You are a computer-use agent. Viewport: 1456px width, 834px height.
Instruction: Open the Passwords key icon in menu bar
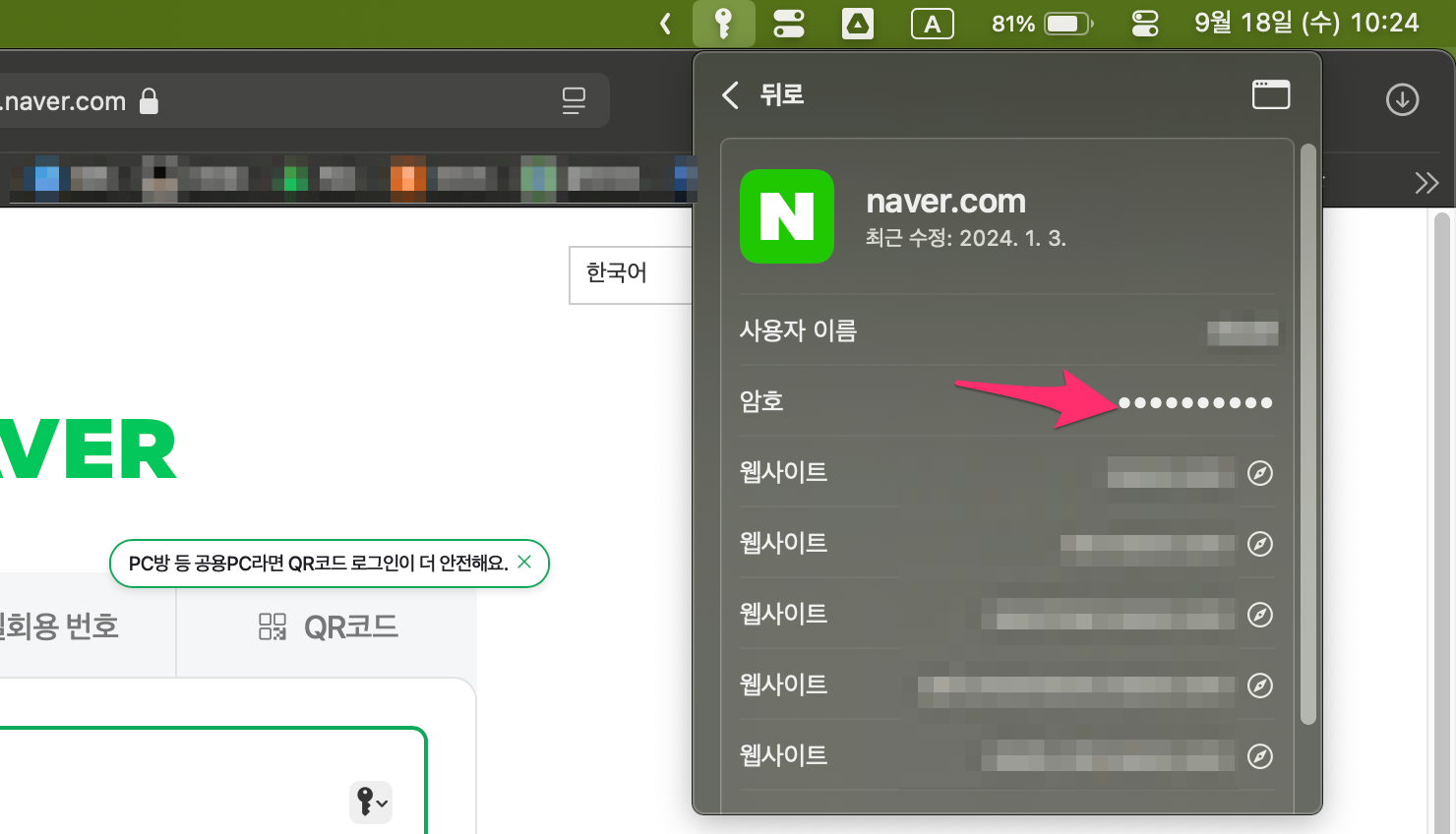coord(723,24)
